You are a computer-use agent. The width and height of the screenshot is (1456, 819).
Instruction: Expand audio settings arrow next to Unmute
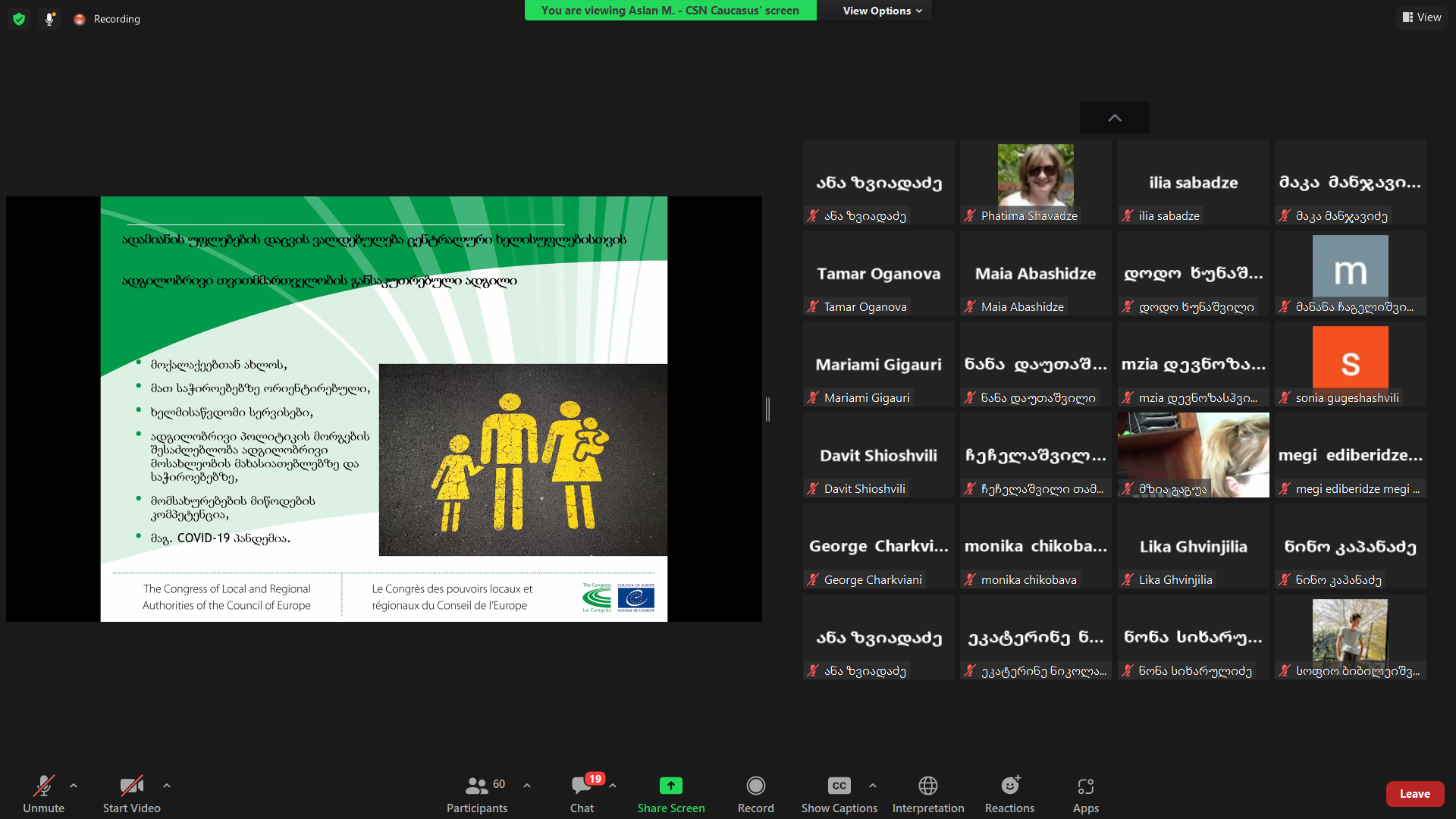[x=74, y=786]
